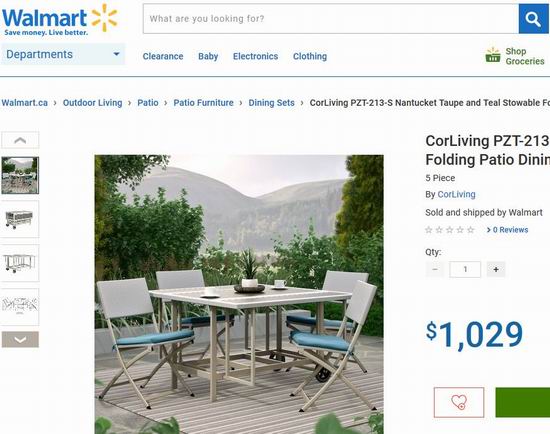The height and width of the screenshot is (434, 550).
Task: Open the CorLiving brand link
Action: (x=456, y=194)
